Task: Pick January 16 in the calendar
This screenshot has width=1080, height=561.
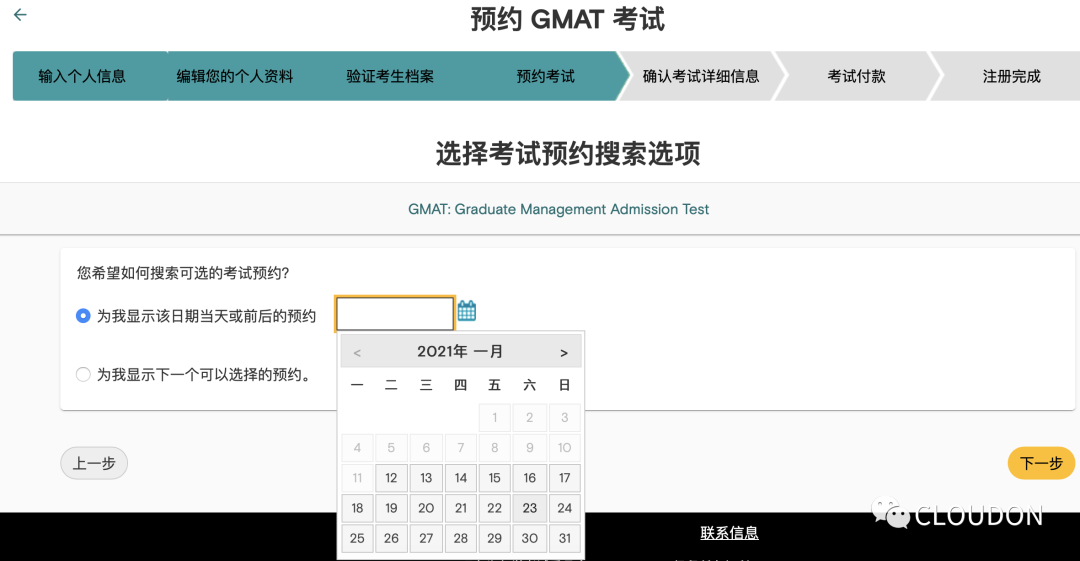Action: pyautogui.click(x=530, y=478)
